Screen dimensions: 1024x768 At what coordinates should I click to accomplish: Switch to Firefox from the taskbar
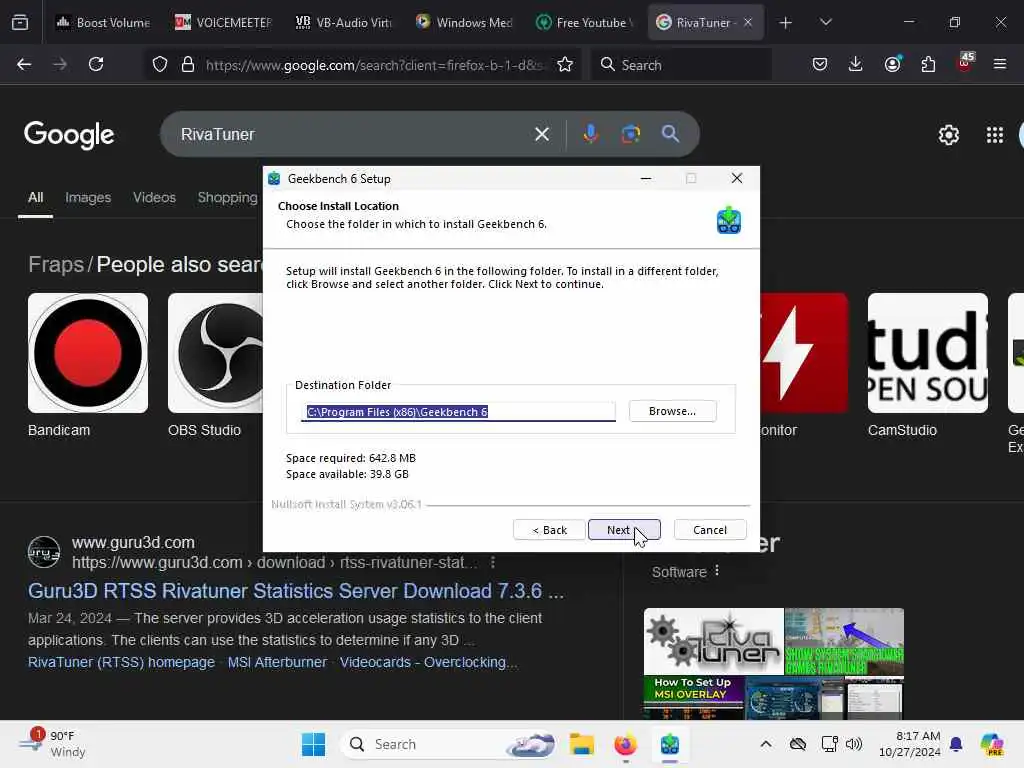pyautogui.click(x=625, y=744)
